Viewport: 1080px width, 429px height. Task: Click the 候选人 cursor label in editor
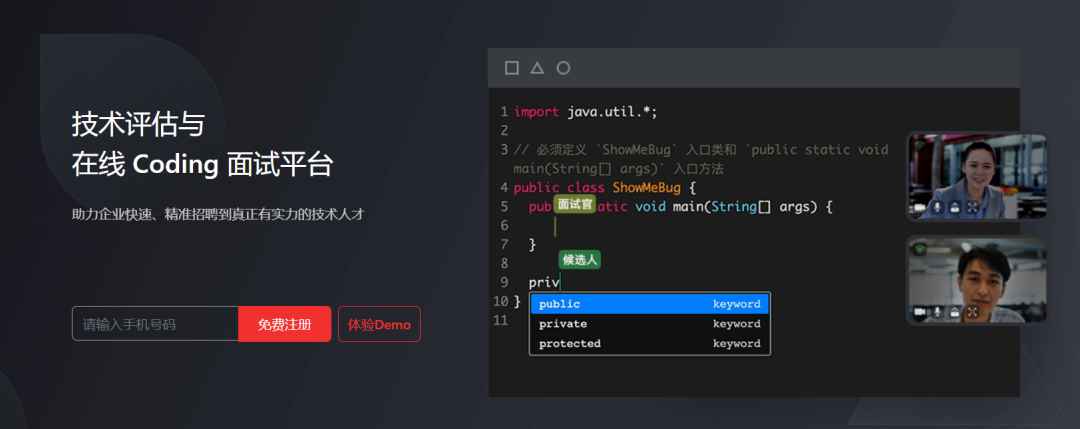pos(580,260)
